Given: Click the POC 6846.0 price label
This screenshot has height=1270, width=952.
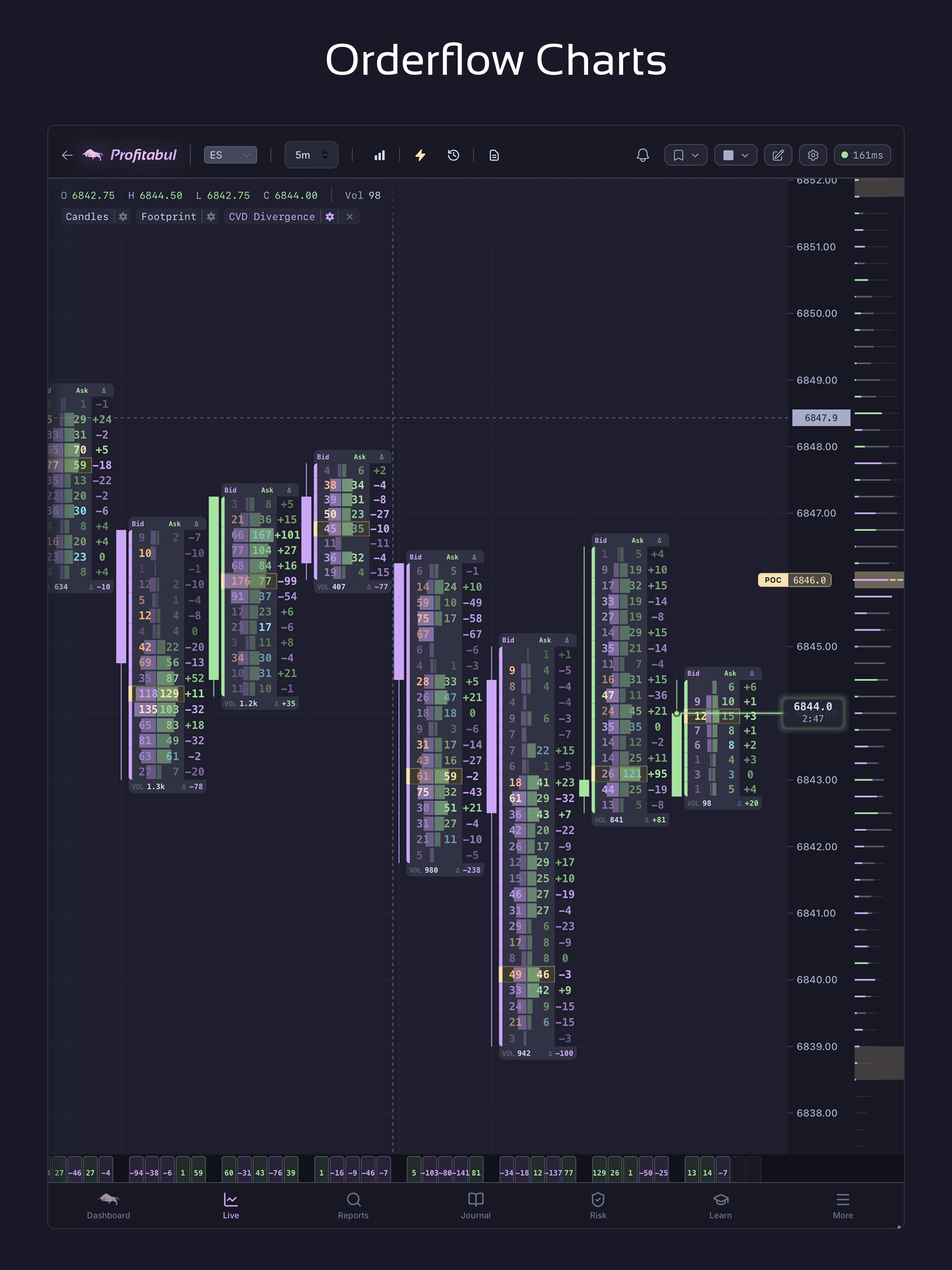Looking at the screenshot, I should (795, 580).
